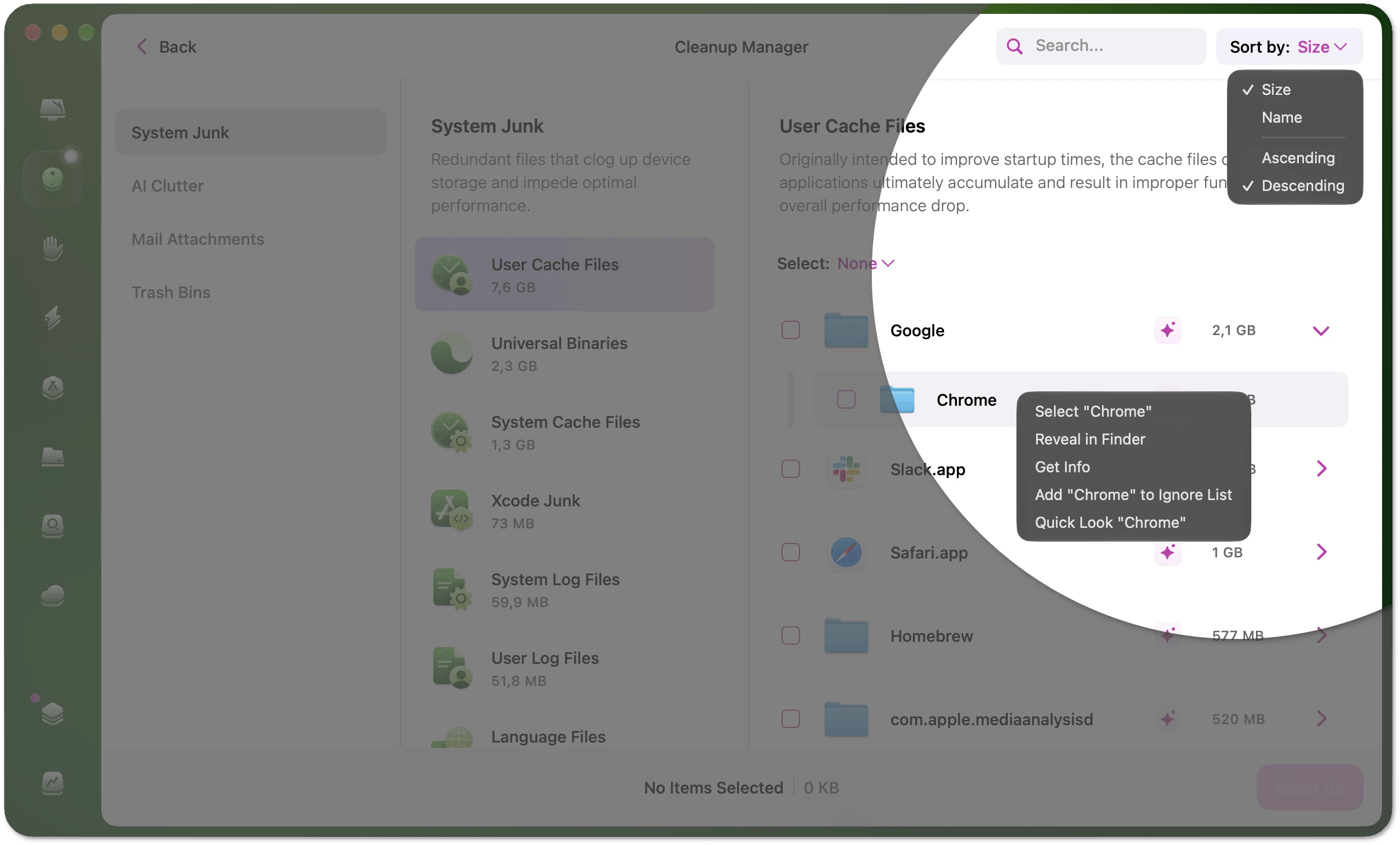
Task: Click the Slack.app icon
Action: tap(846, 469)
